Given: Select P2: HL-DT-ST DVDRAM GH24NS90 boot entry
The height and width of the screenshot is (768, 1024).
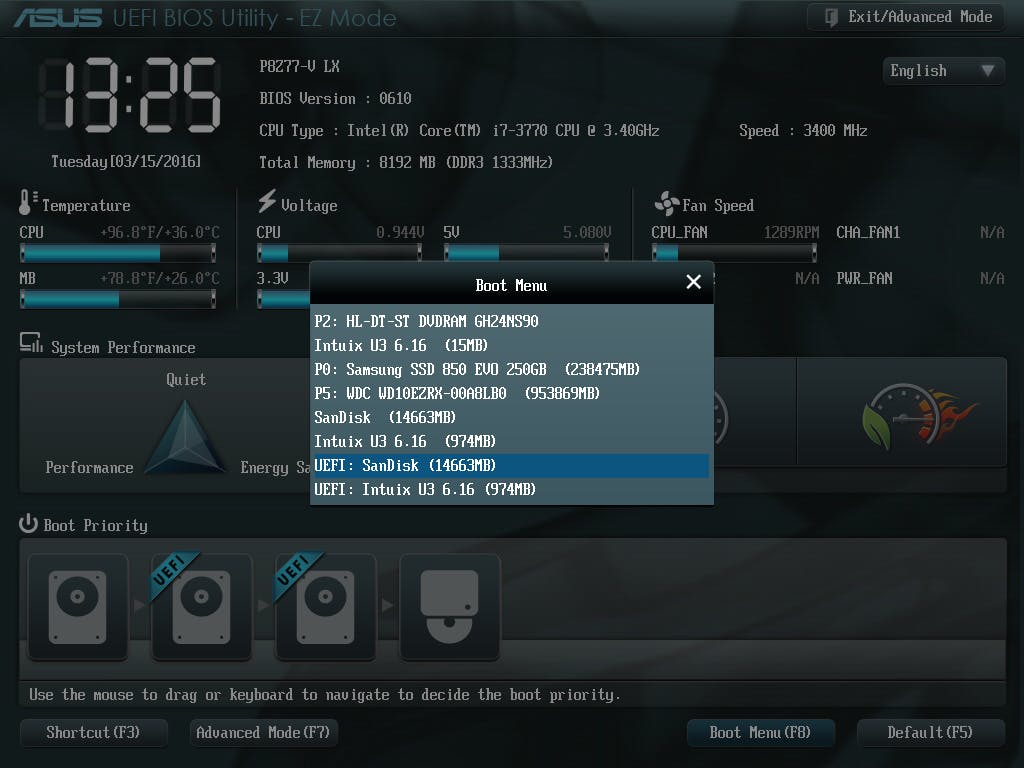Looking at the screenshot, I should pyautogui.click(x=511, y=321).
